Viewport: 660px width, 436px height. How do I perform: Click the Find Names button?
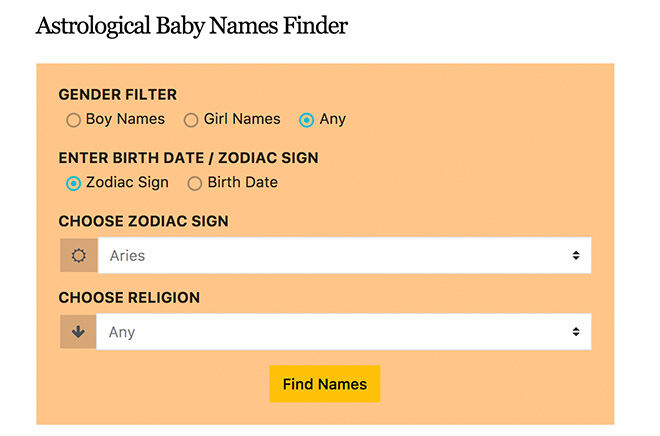(325, 384)
